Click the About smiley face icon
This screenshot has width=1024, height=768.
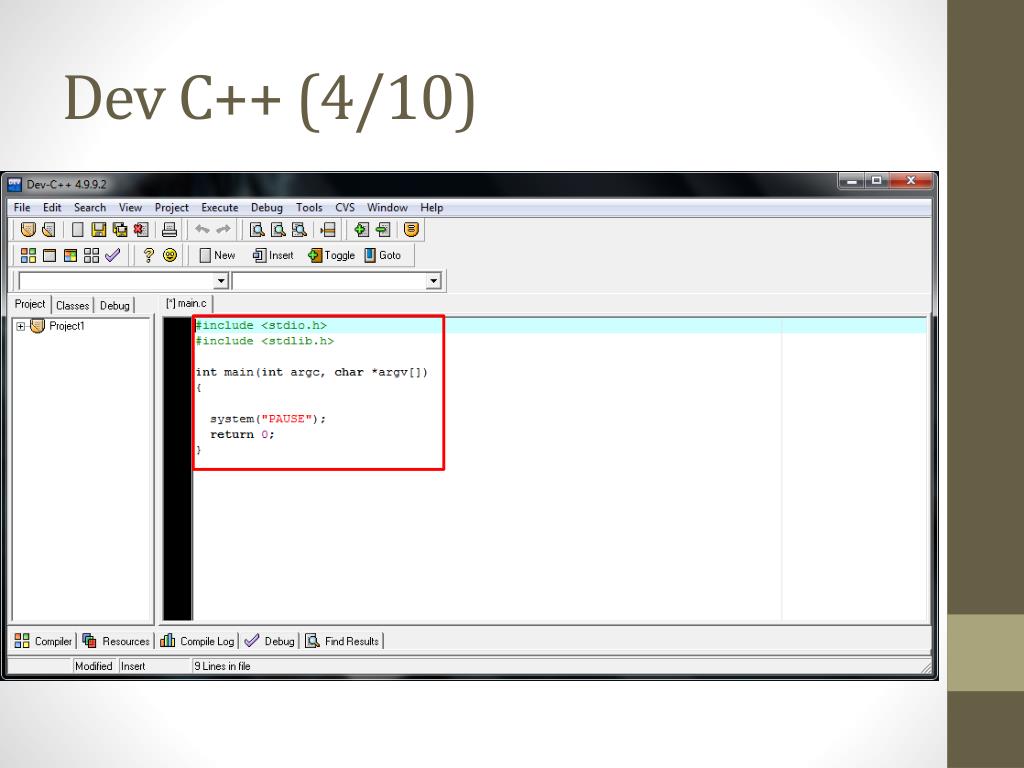pyautogui.click(x=170, y=255)
